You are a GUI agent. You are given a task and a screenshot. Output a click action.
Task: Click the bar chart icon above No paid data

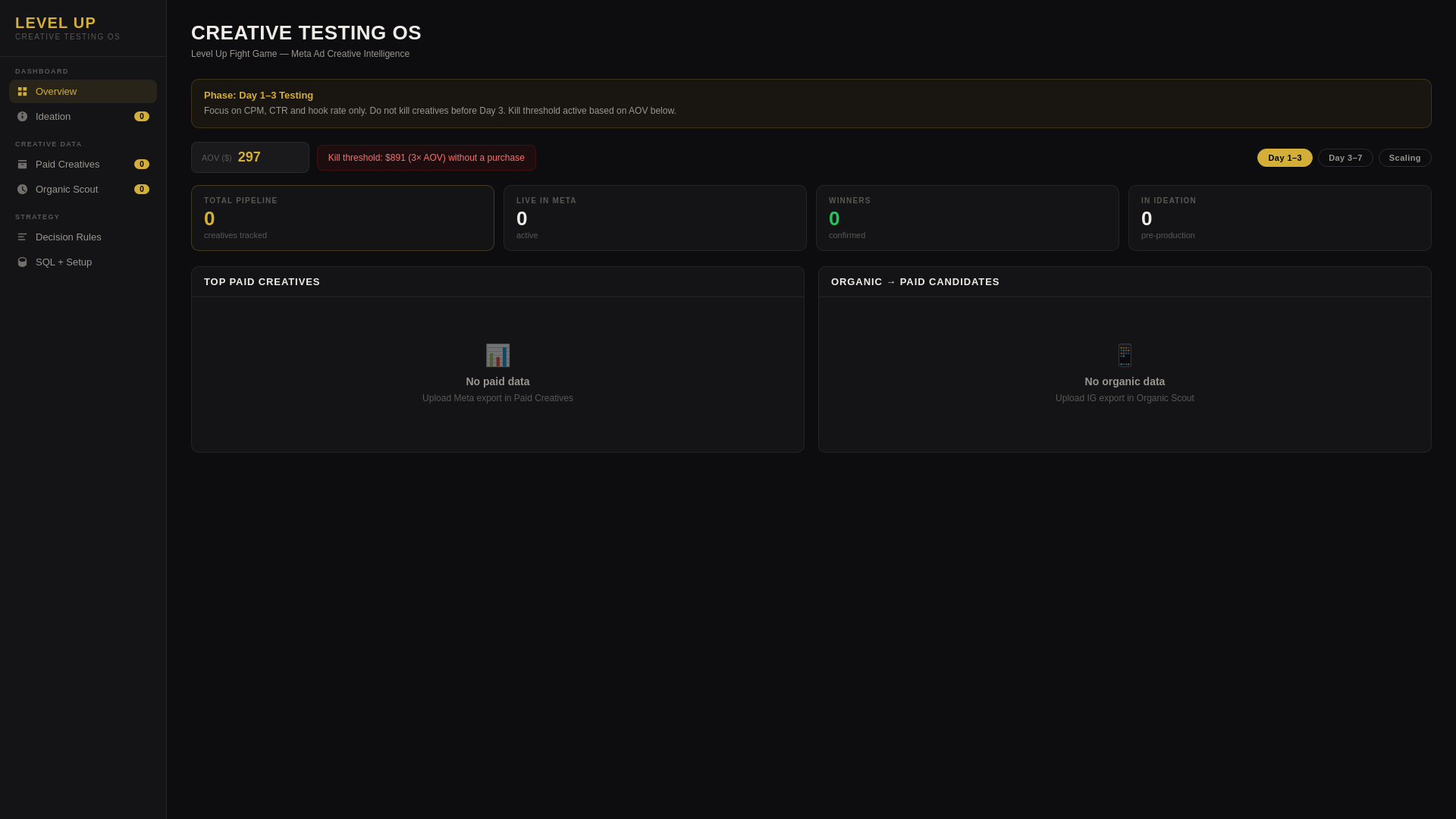pyautogui.click(x=497, y=356)
